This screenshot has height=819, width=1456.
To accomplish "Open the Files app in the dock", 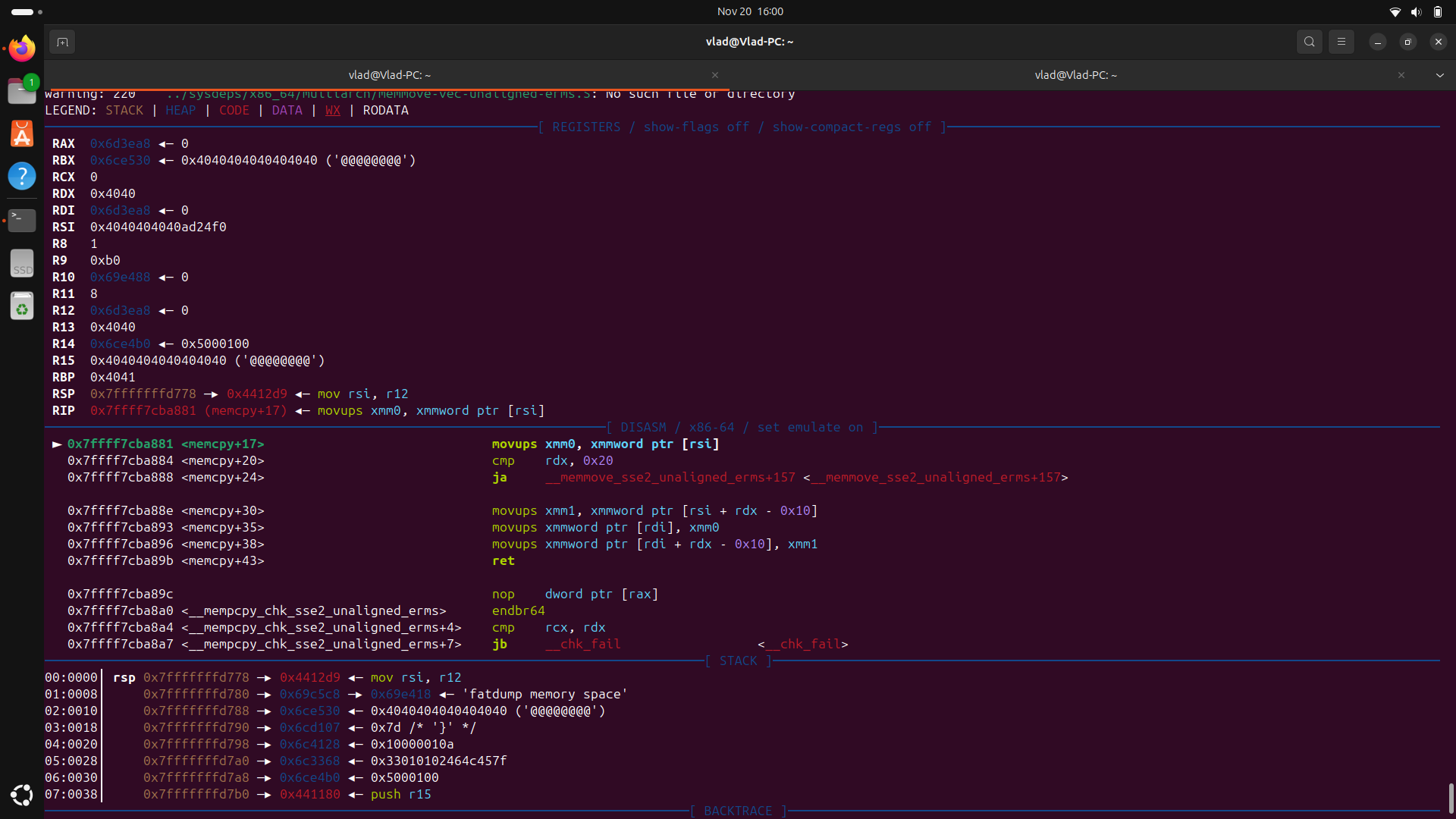I will [x=22, y=90].
